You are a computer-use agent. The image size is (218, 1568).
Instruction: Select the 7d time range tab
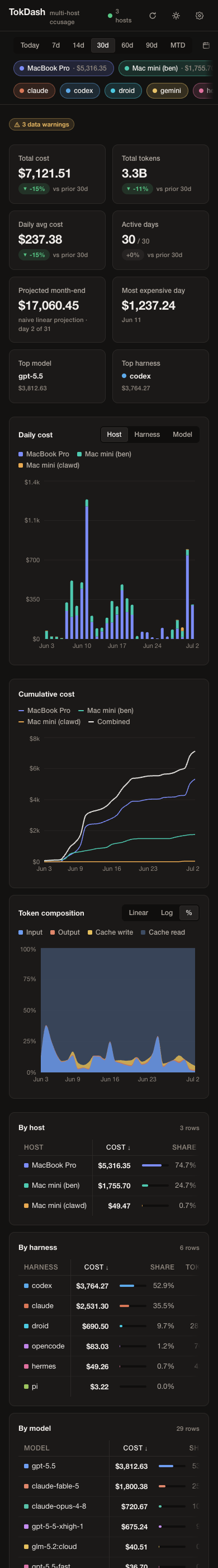(56, 45)
